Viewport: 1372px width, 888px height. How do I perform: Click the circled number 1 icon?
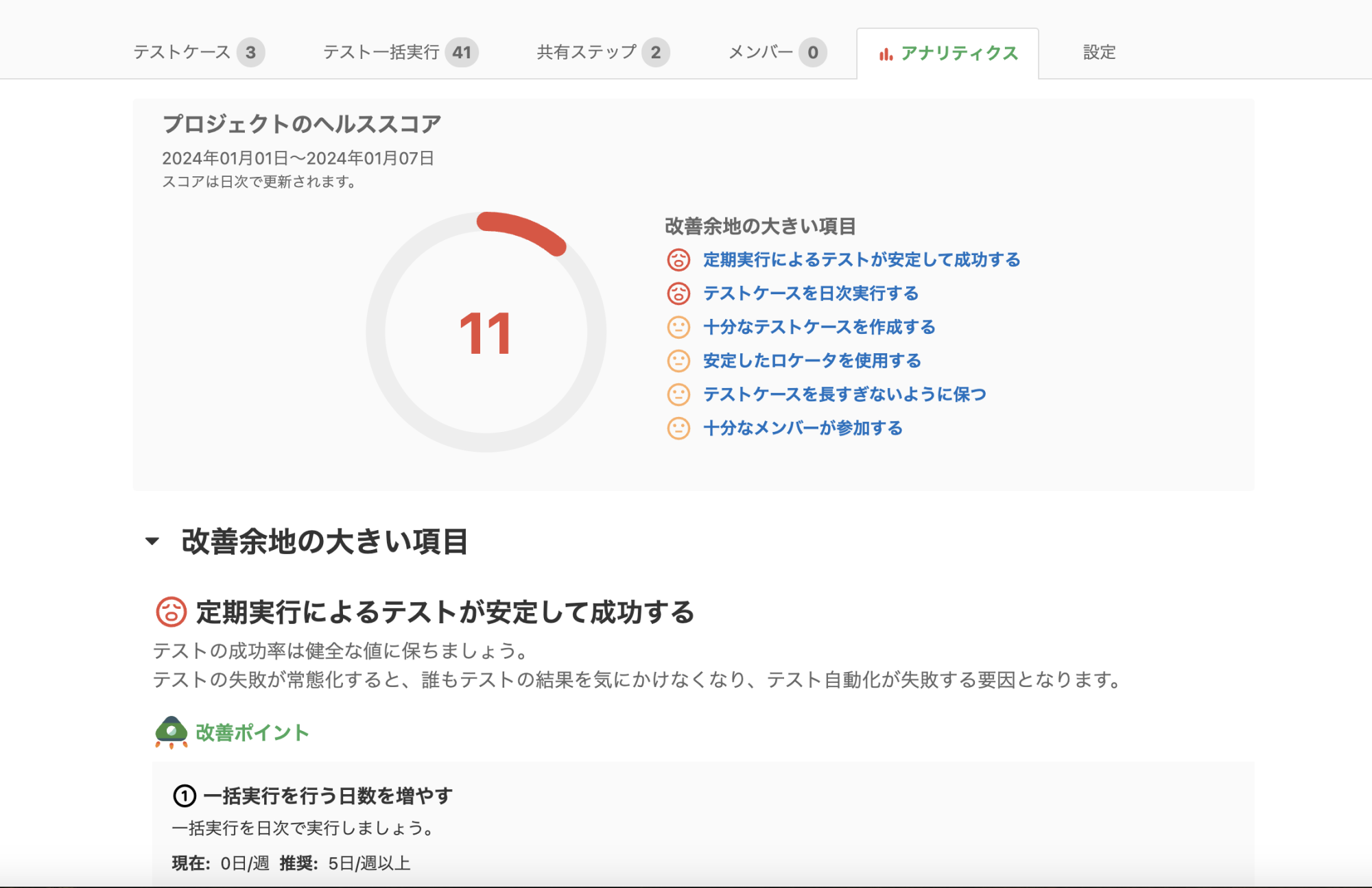click(x=184, y=796)
